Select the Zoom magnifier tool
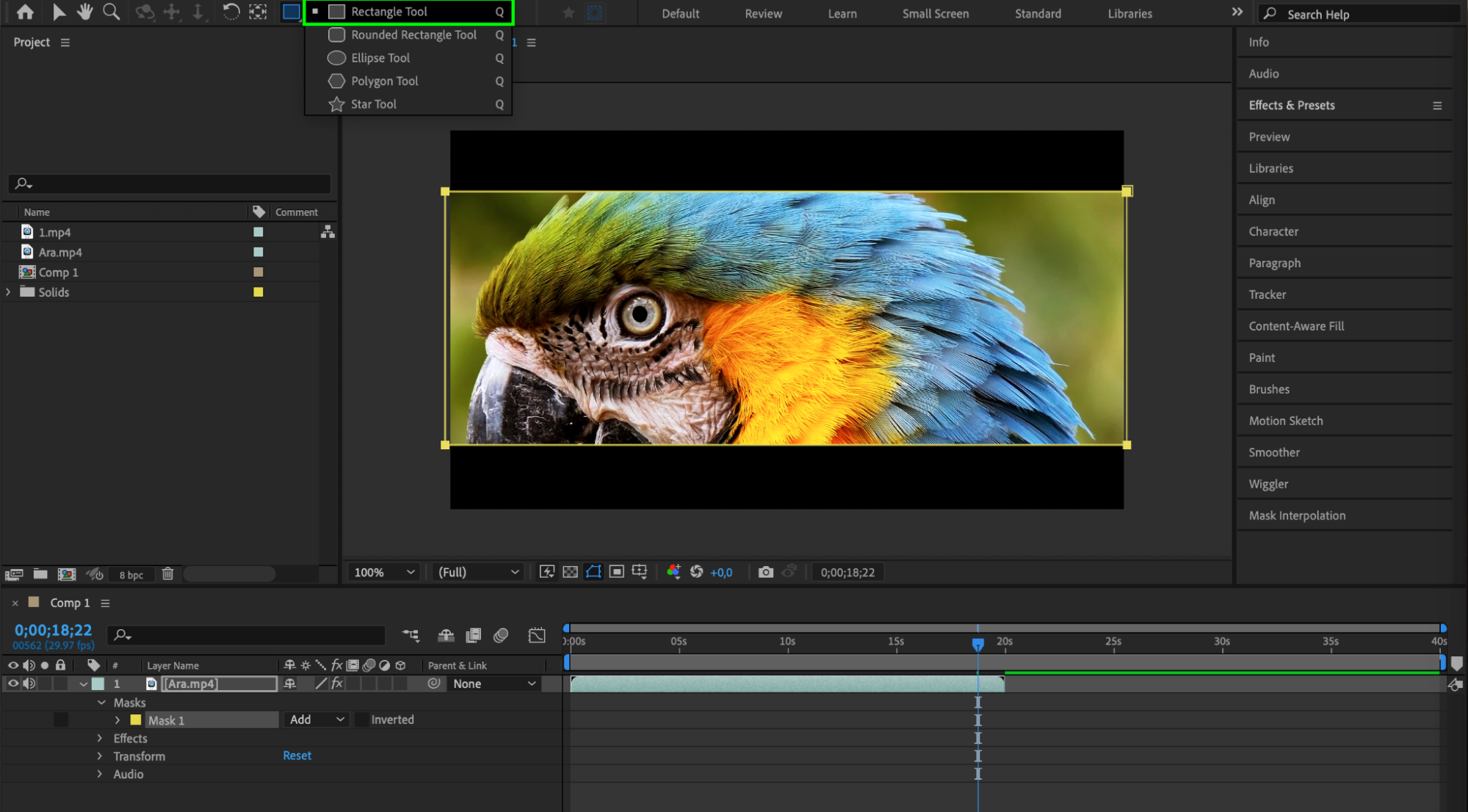Image resolution: width=1468 pixels, height=812 pixels. tap(111, 12)
